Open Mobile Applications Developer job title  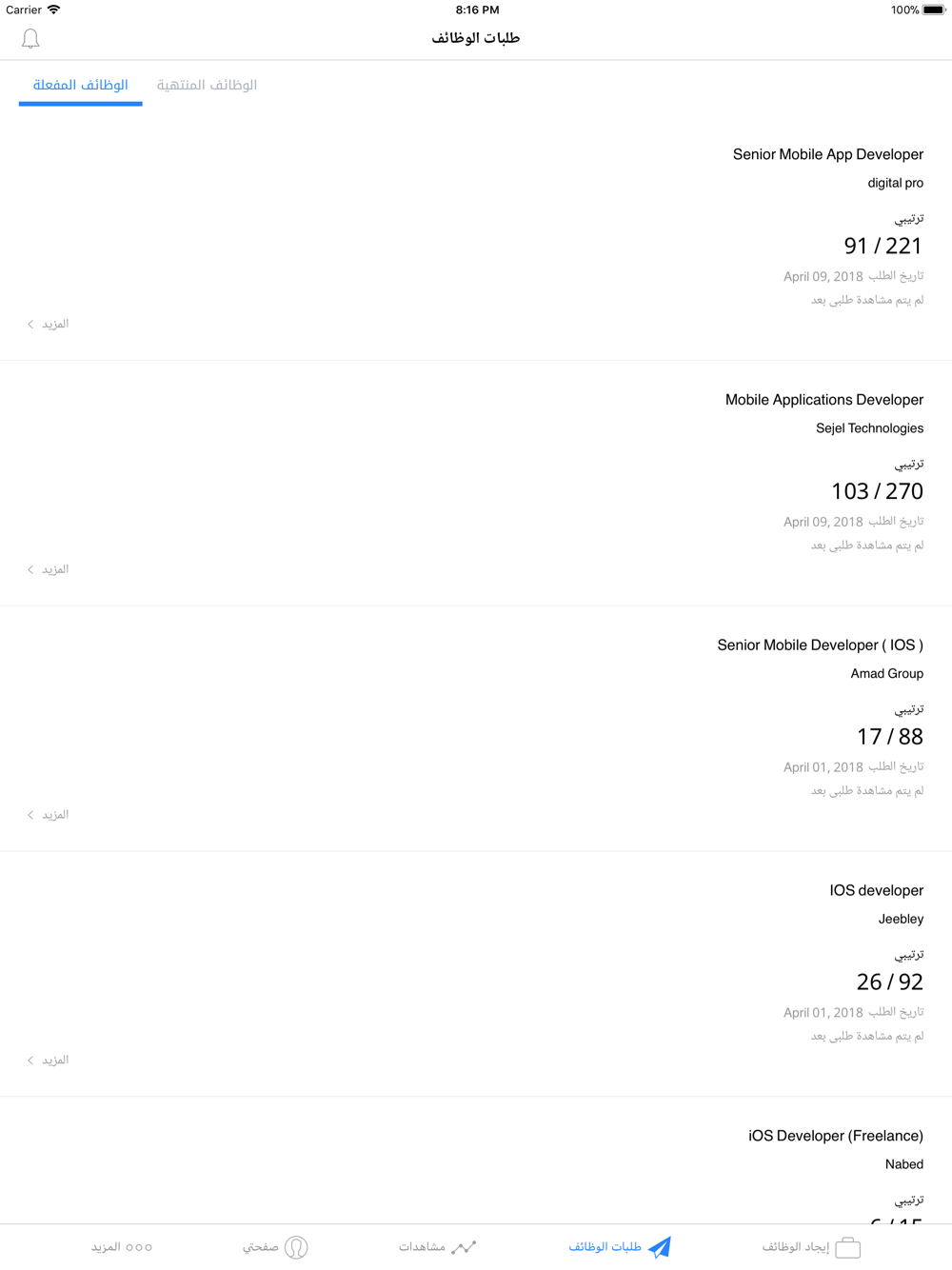[x=824, y=400]
